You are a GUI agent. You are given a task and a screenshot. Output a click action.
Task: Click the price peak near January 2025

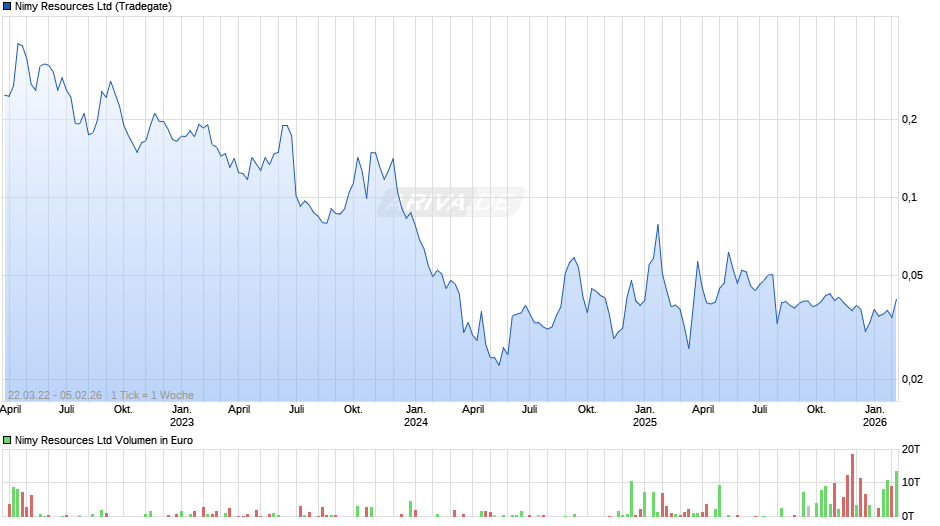coord(658,225)
